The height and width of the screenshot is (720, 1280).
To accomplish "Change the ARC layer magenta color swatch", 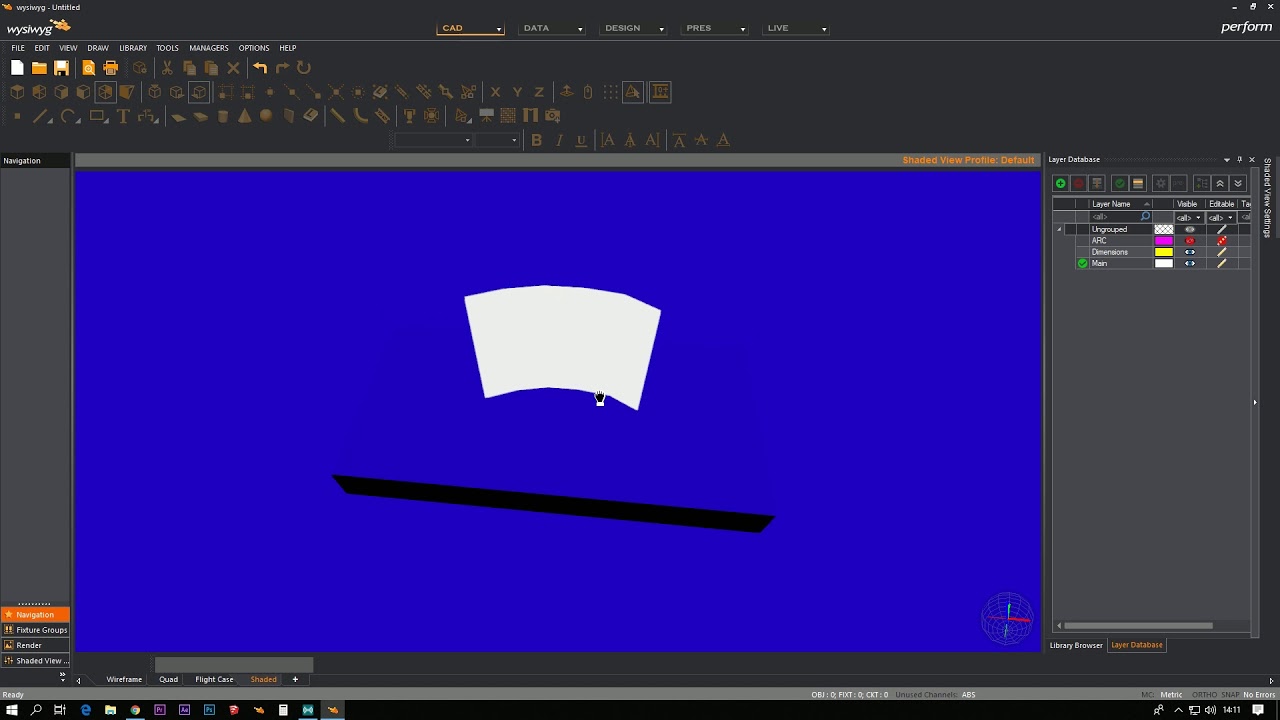I will (x=1163, y=241).
